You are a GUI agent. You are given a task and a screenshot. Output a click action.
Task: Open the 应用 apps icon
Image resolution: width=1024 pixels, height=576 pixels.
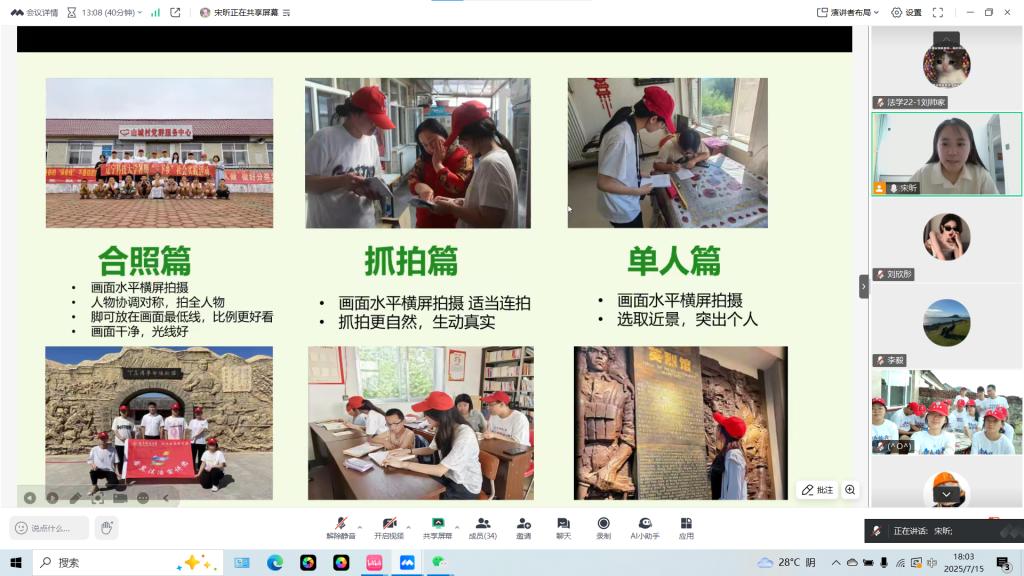tap(686, 527)
